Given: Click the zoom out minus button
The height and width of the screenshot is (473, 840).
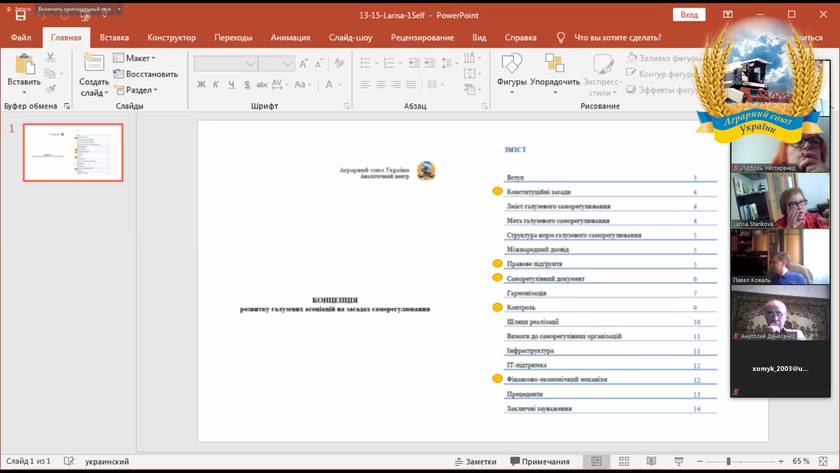Looking at the screenshot, I should [x=700, y=461].
